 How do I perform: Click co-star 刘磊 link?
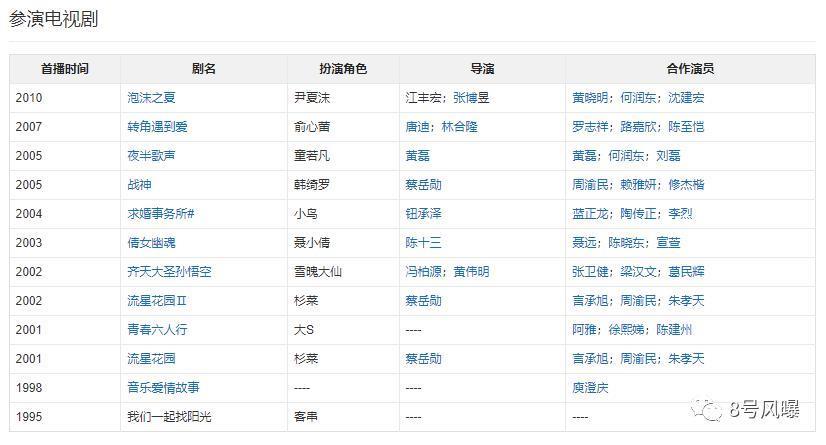point(668,155)
